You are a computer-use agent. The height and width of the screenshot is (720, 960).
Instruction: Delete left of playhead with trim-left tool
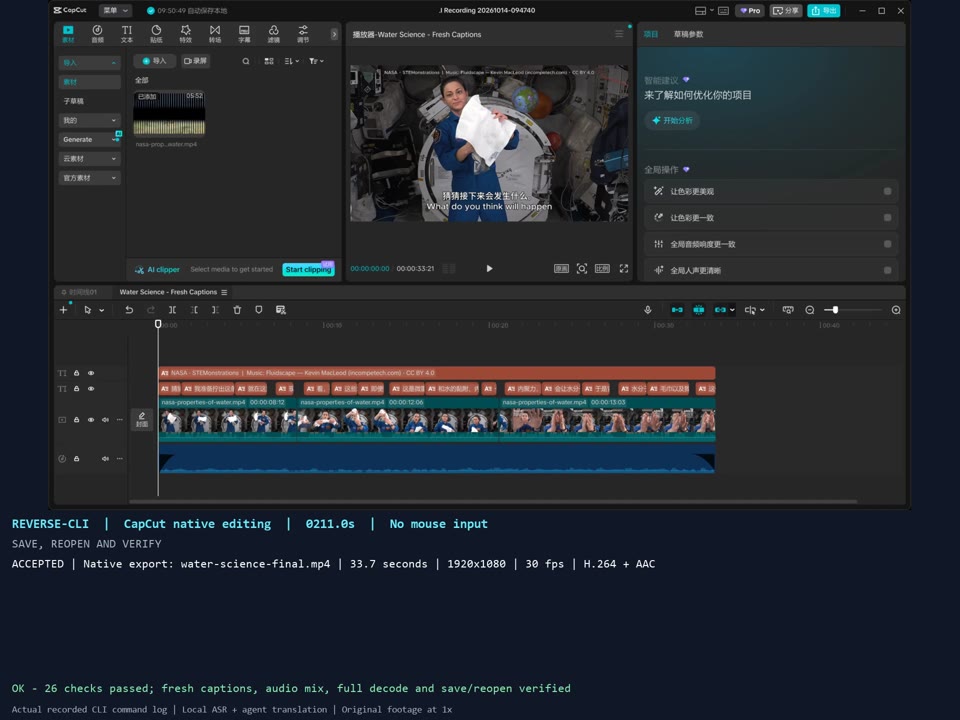[194, 310]
